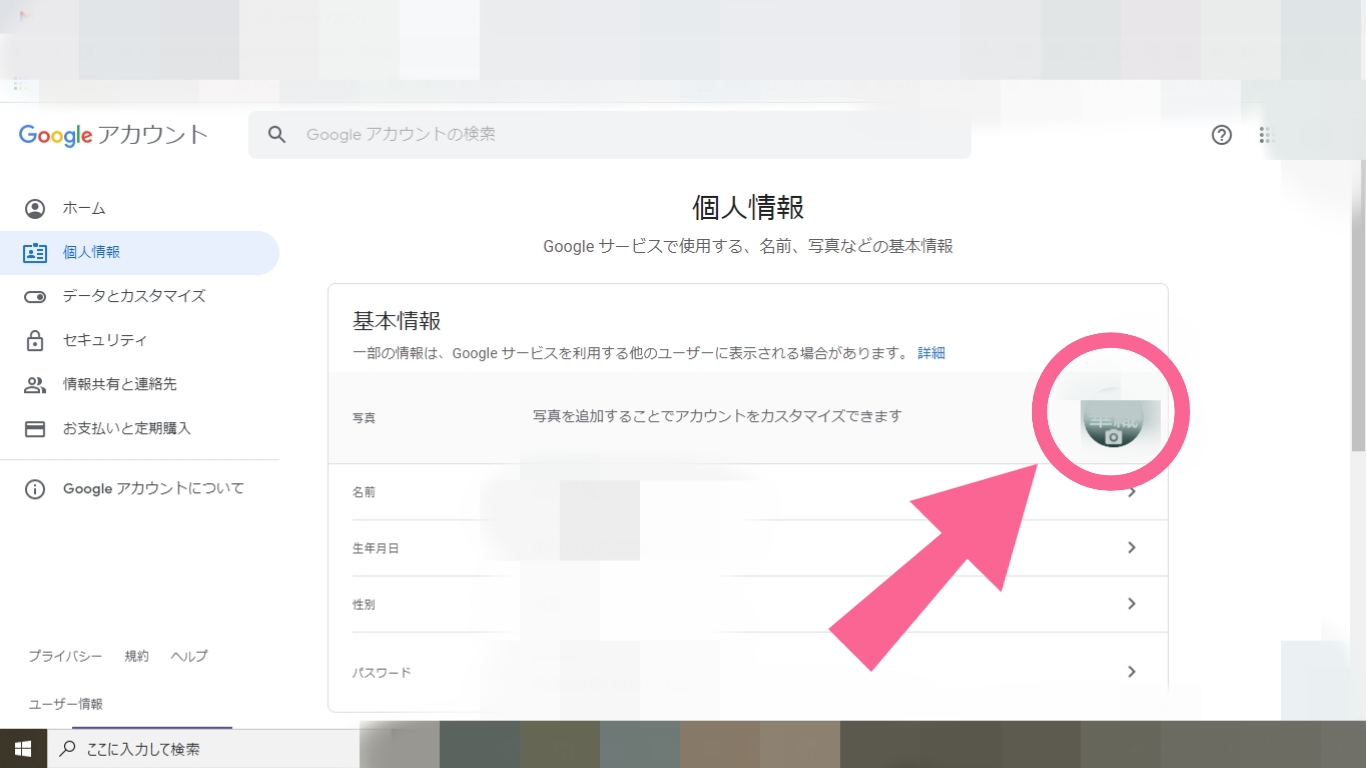The height and width of the screenshot is (768, 1366).
Task: Click the 基本情報 section heading
Action: pos(397,321)
